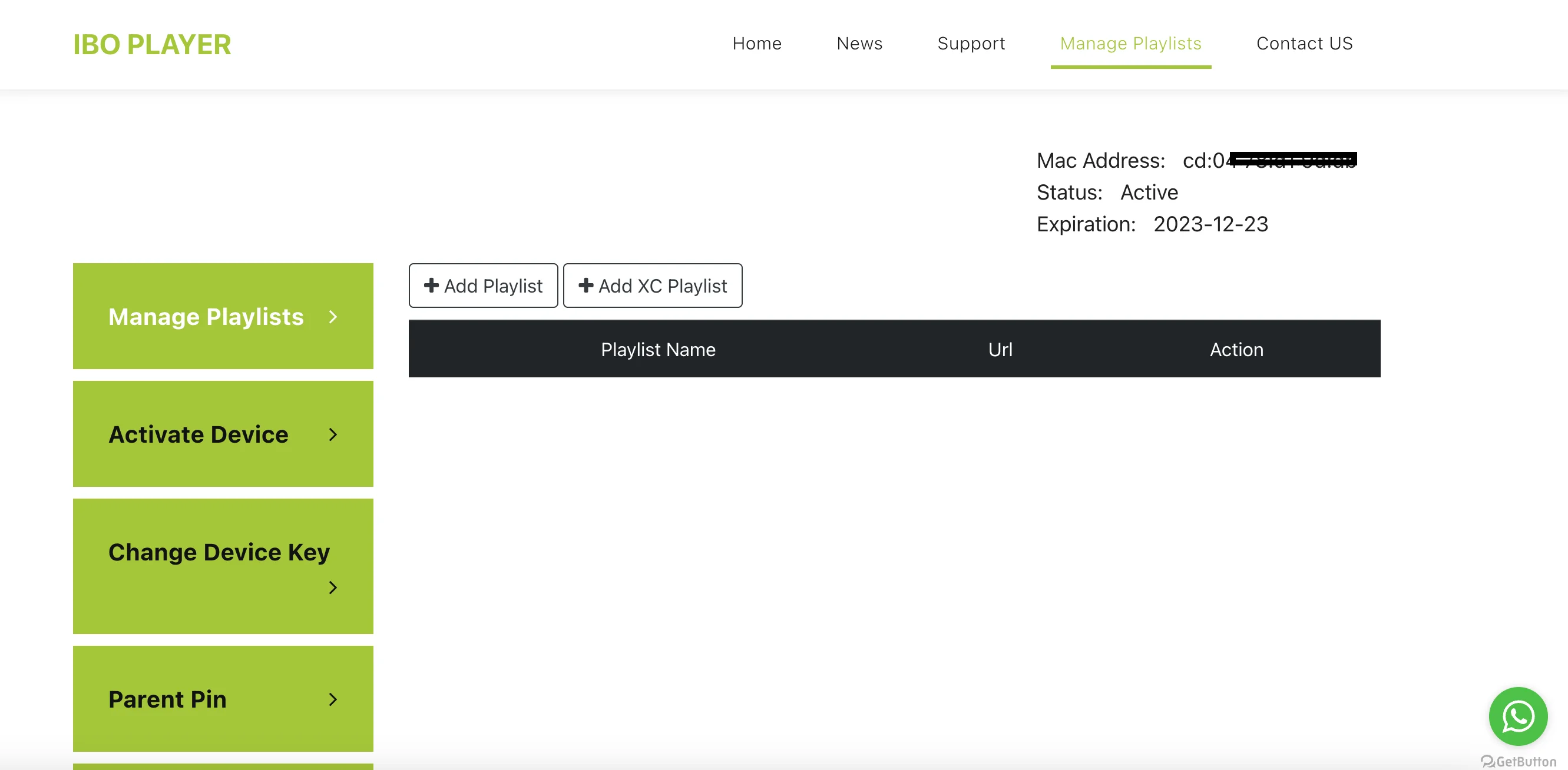Open Activate Device sidebar item
Viewport: 1568px width, 770px height.
click(x=199, y=434)
